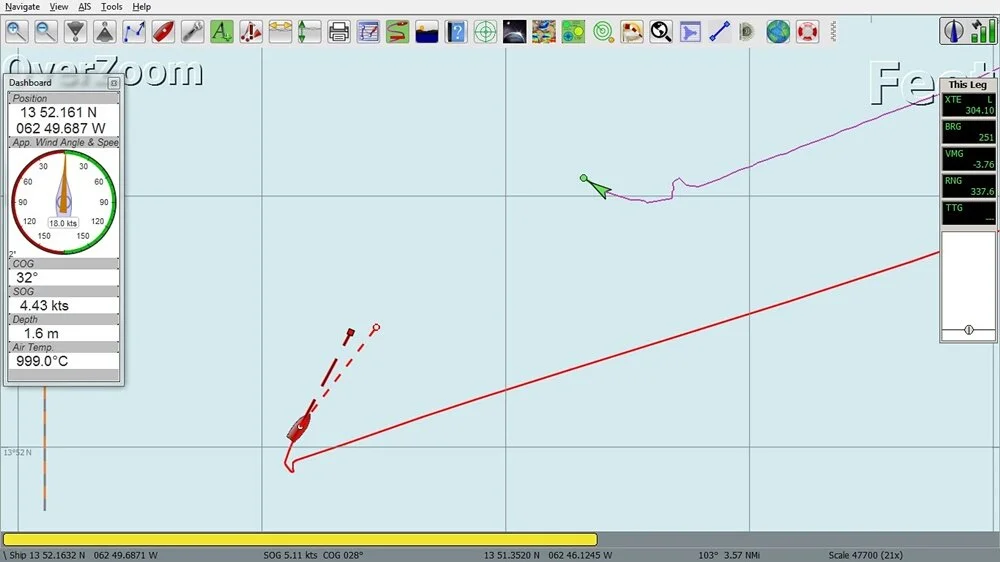
Task: Click the BRG 251 readout
Action: click(969, 132)
